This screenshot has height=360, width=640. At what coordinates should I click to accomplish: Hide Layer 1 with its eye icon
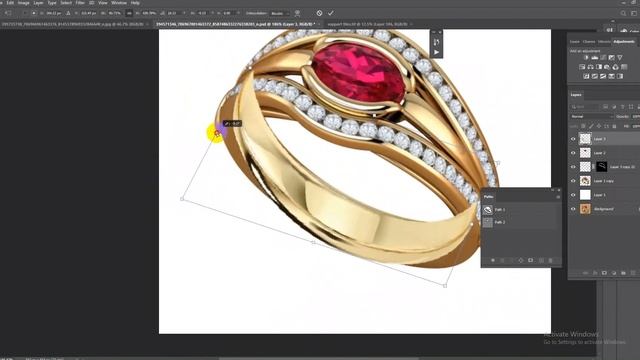click(573, 195)
